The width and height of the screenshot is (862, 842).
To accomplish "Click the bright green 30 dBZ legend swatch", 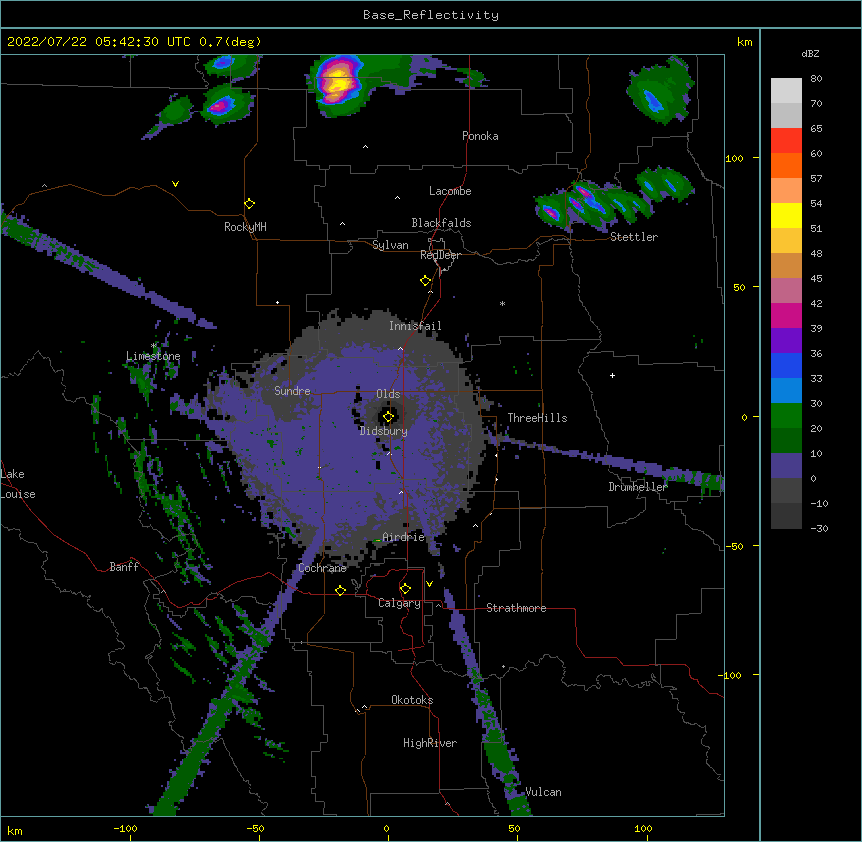I will coord(786,416).
